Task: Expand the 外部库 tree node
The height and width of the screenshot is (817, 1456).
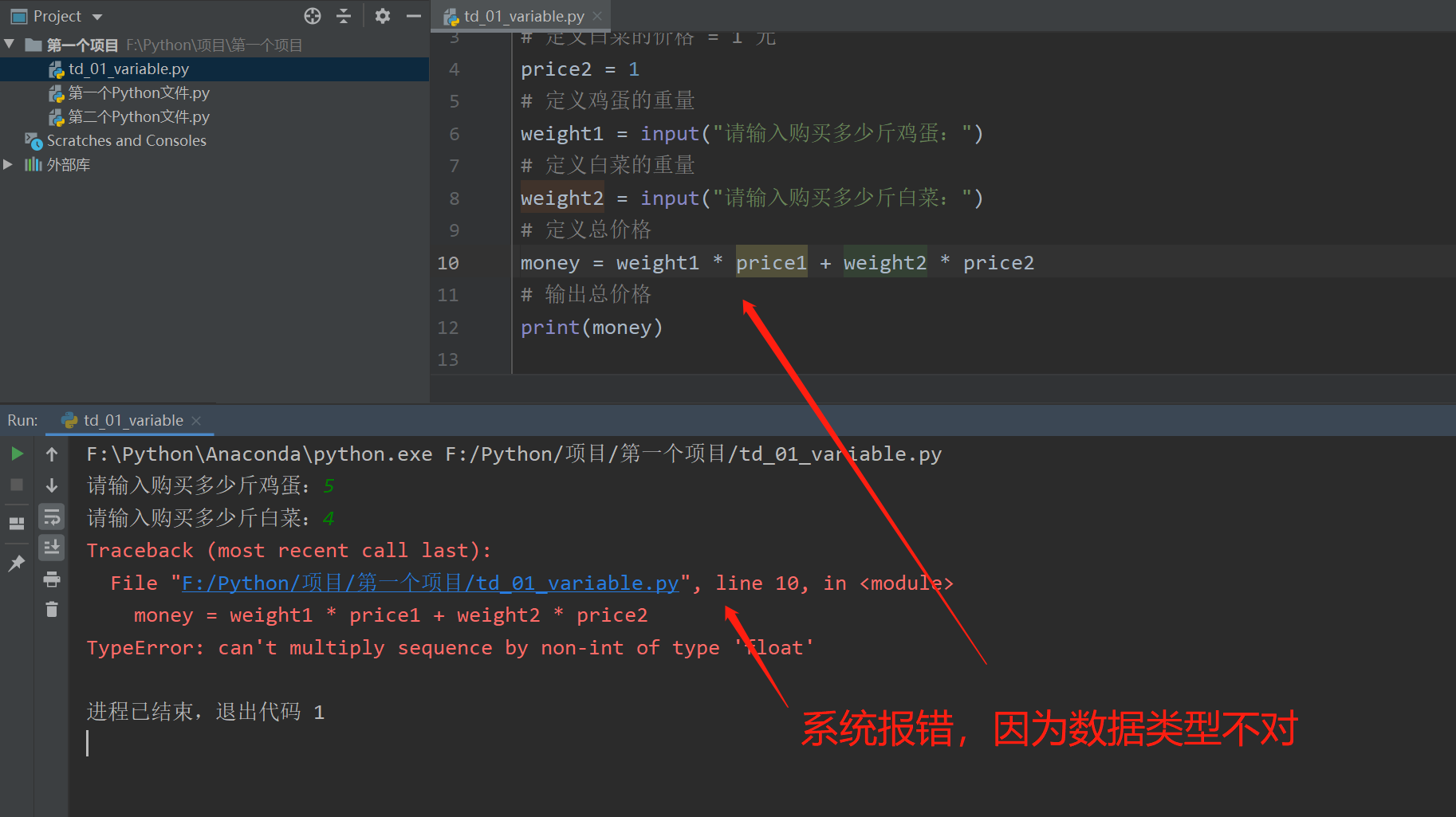Action: pyautogui.click(x=9, y=165)
